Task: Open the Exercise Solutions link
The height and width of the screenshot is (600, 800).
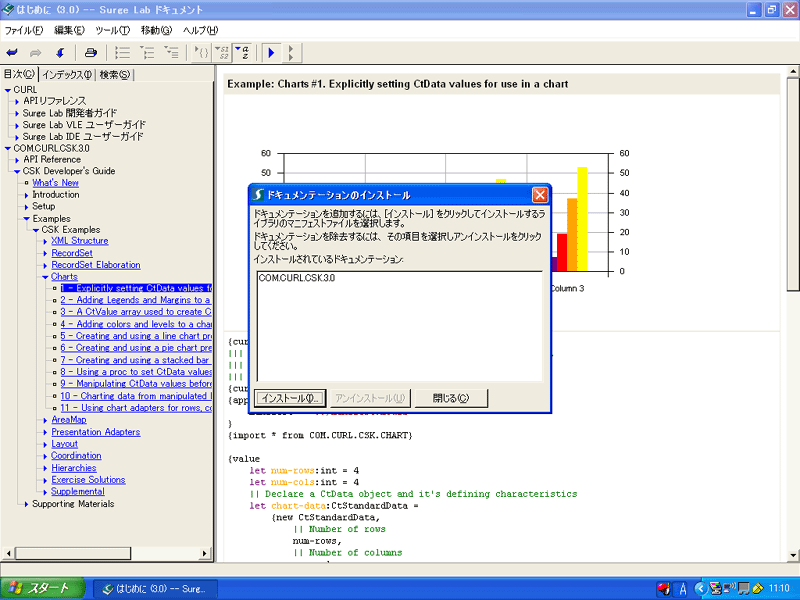Action: [88, 480]
